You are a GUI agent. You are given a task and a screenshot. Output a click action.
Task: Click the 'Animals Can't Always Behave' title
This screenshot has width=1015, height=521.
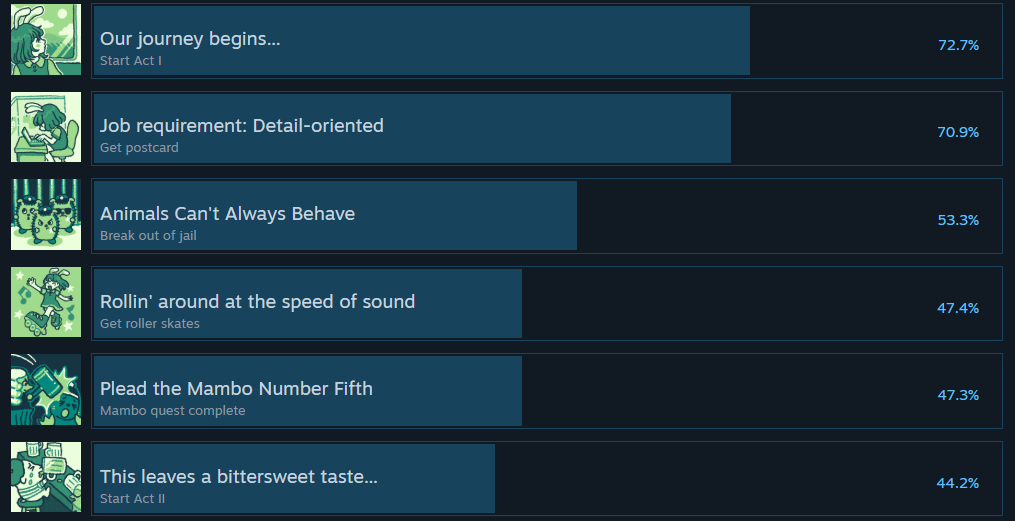[227, 214]
